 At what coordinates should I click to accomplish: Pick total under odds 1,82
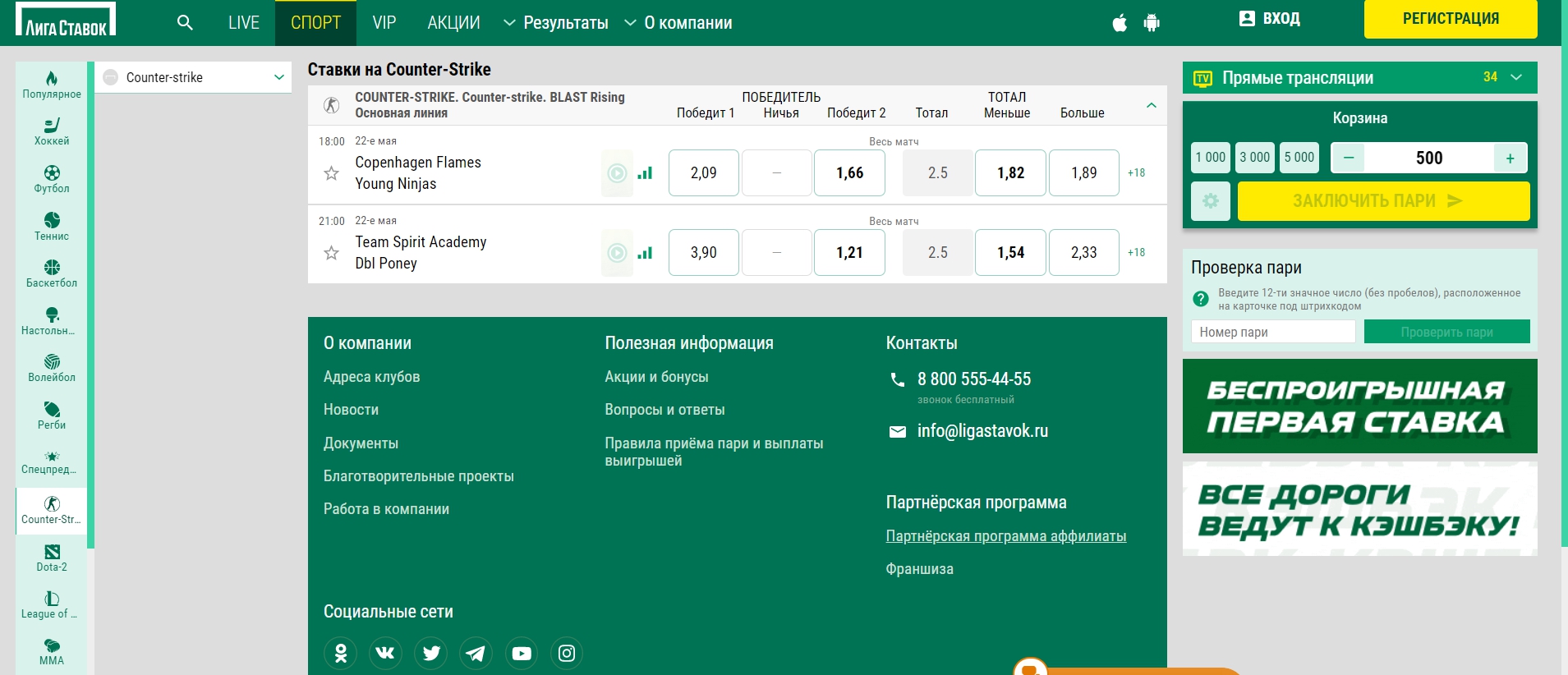(1010, 172)
